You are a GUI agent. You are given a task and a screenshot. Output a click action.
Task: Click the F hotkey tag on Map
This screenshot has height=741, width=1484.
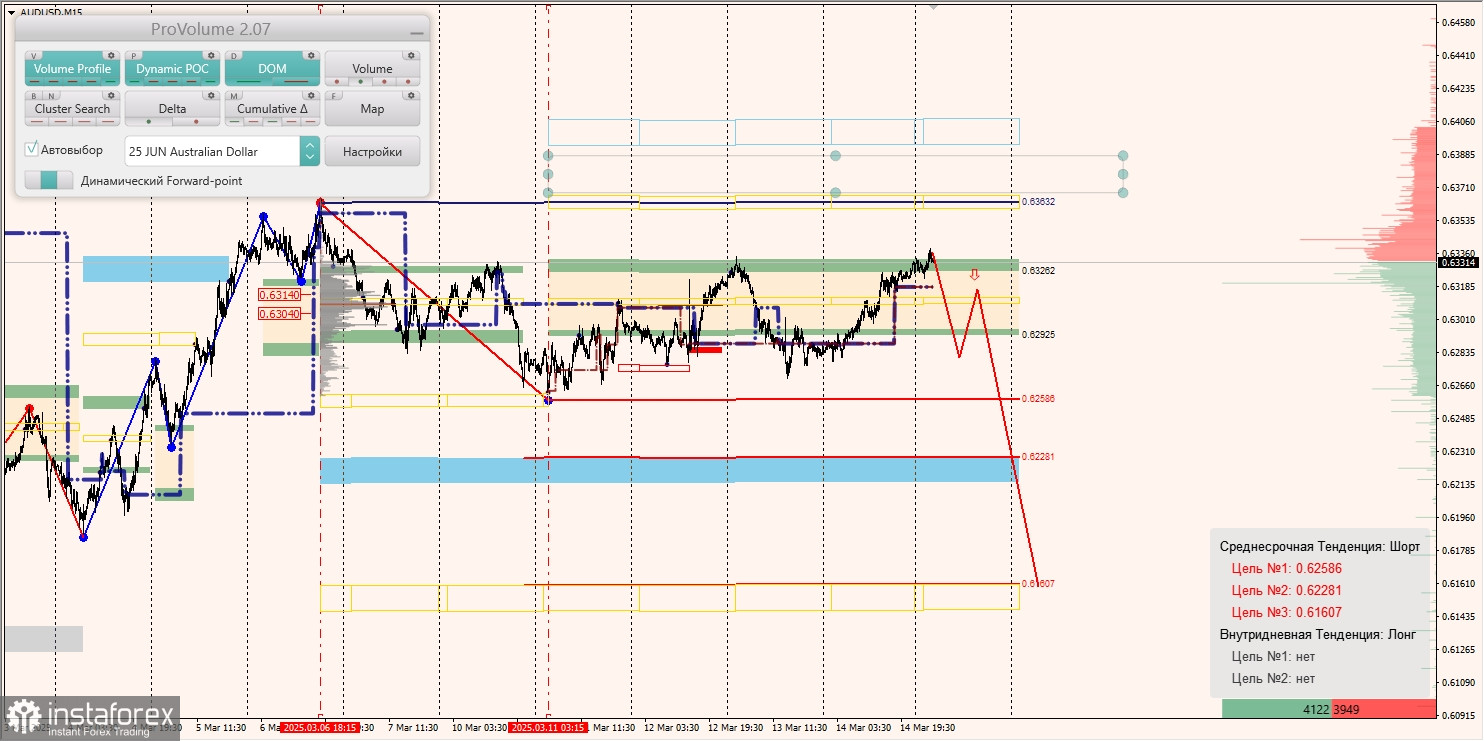(334, 96)
